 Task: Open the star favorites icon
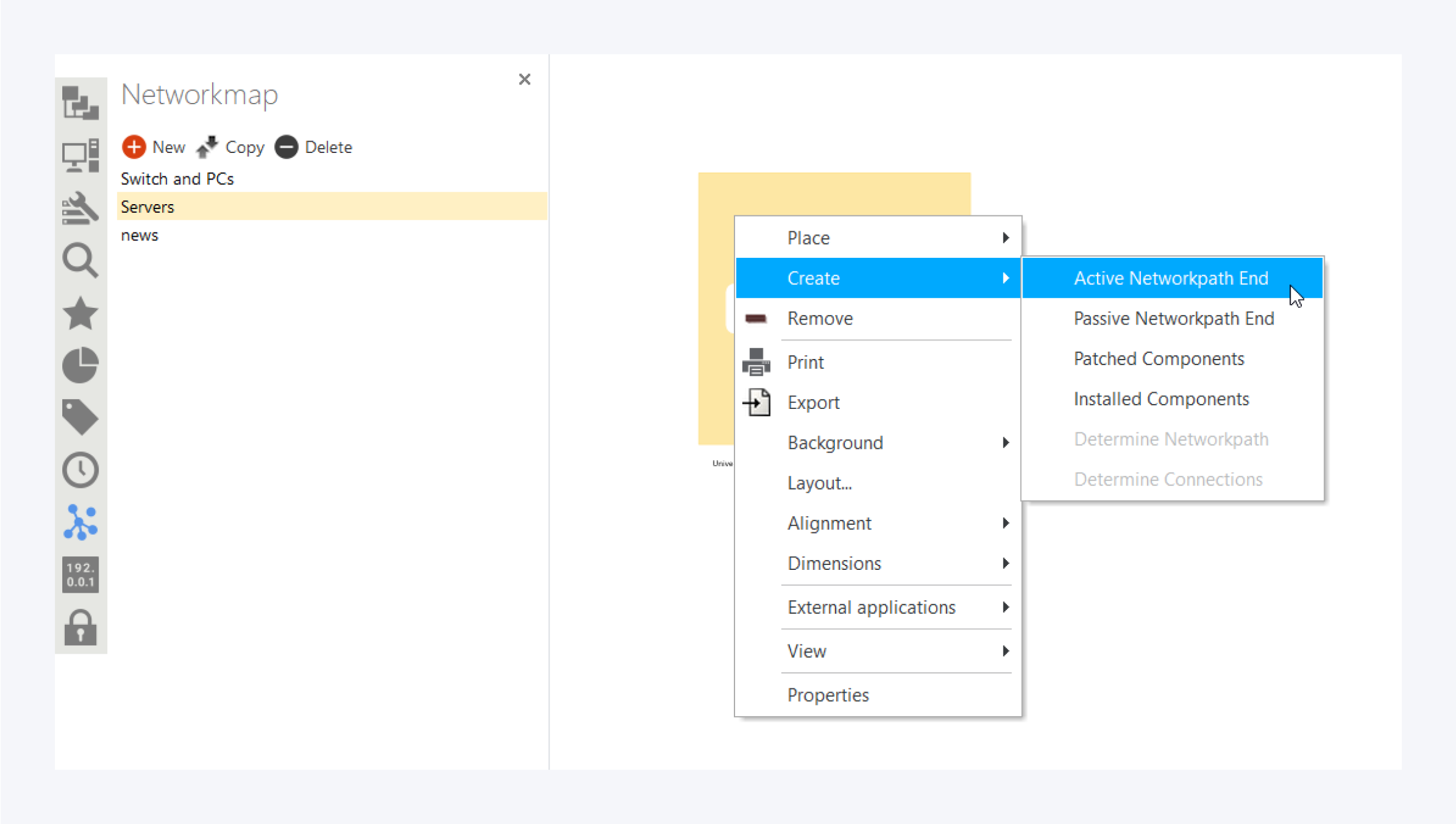tap(80, 313)
